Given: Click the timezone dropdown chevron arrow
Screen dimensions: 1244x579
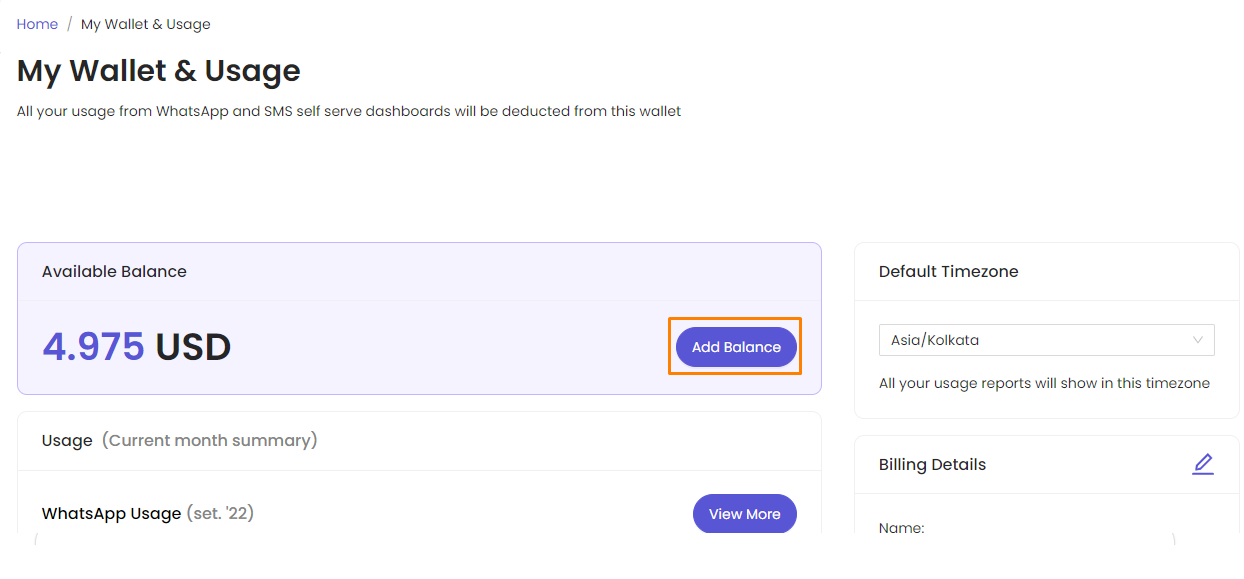Looking at the screenshot, I should [x=1197, y=340].
